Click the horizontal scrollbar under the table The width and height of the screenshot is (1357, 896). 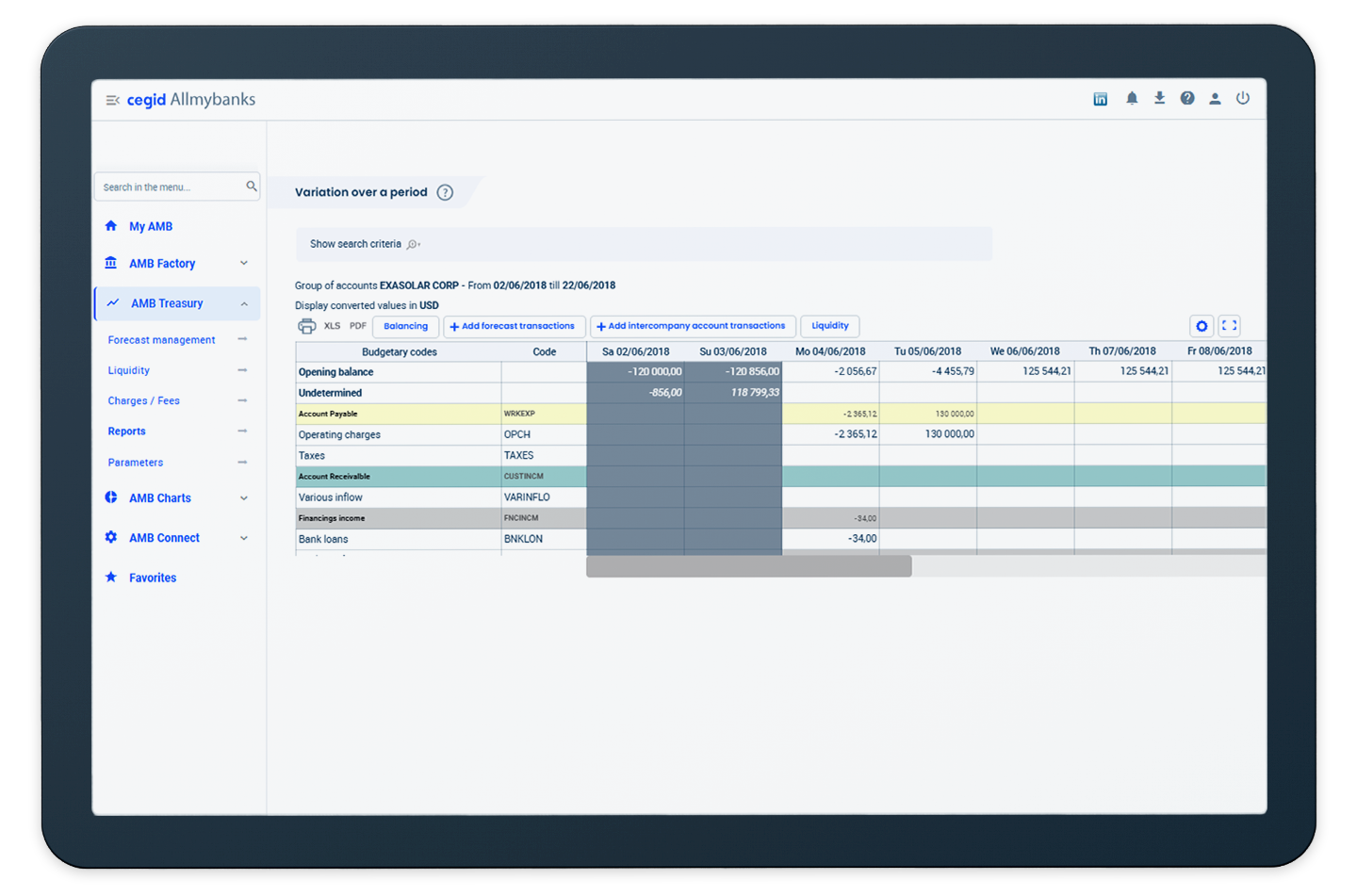click(748, 566)
